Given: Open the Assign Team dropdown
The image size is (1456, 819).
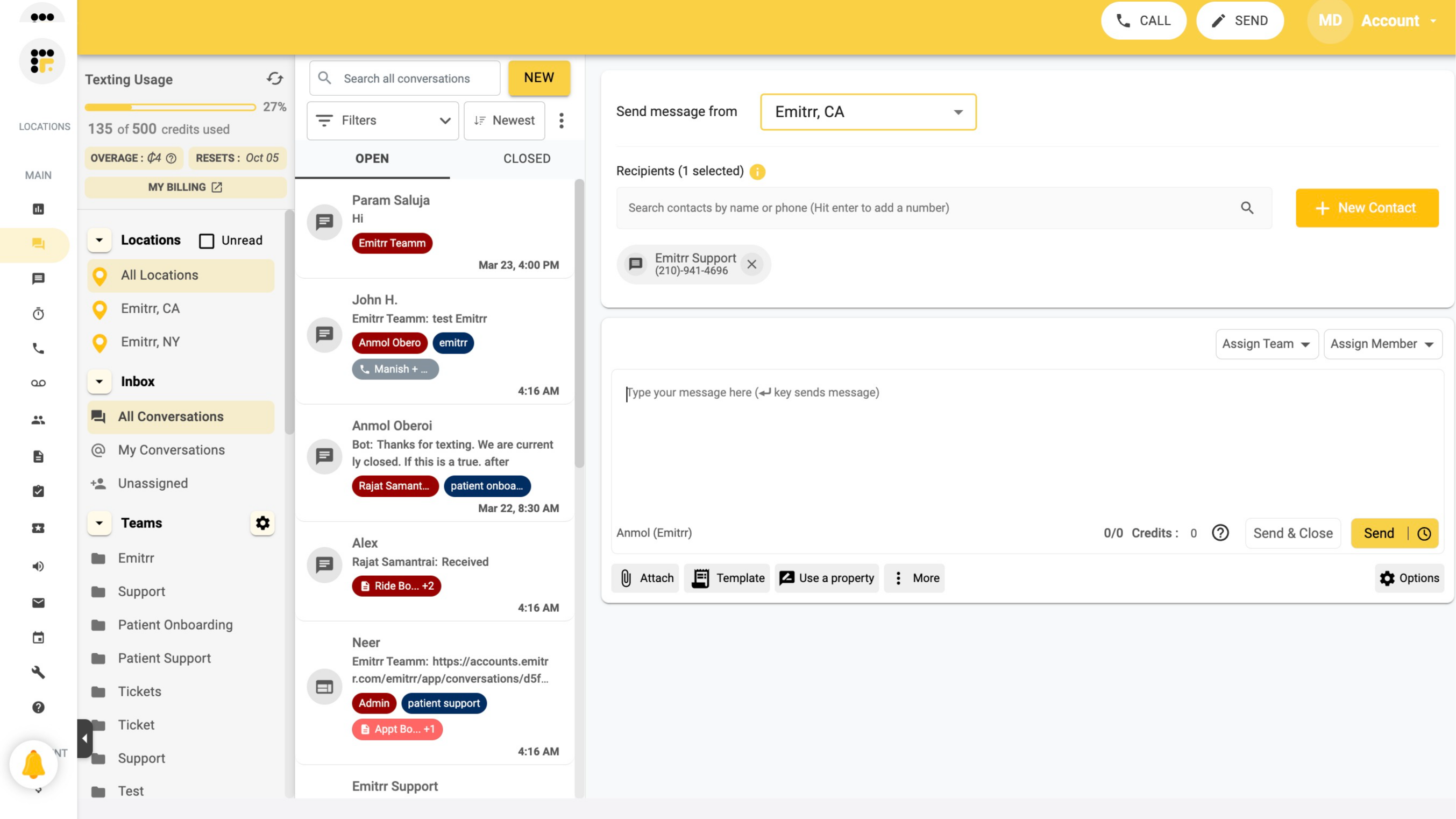Looking at the screenshot, I should tap(1266, 343).
